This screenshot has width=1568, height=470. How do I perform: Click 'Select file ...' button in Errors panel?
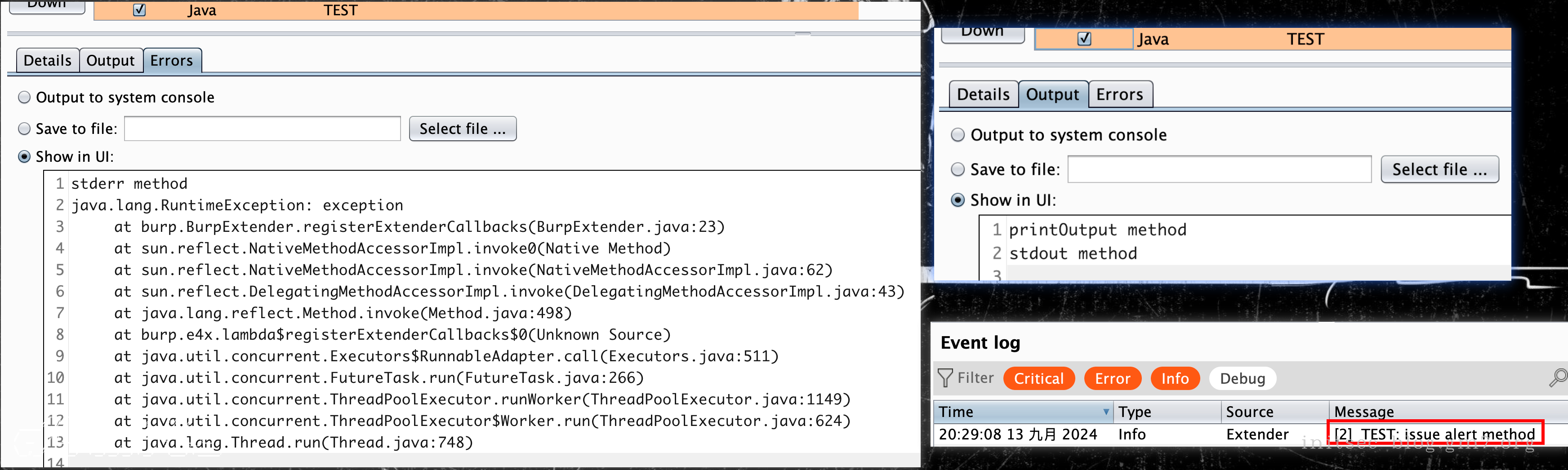462,129
